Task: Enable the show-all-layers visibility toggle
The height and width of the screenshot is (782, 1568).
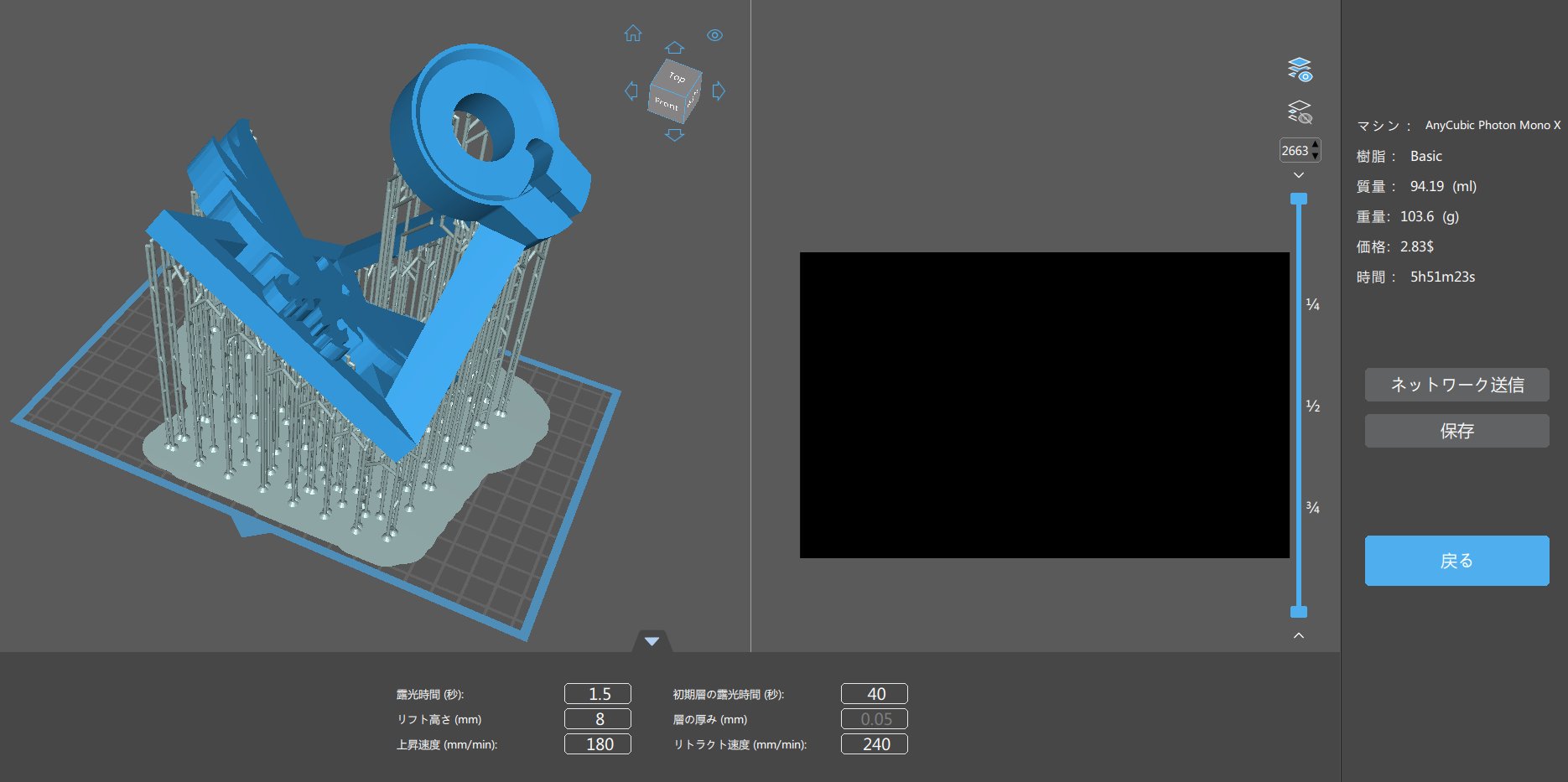Action: point(1300,69)
